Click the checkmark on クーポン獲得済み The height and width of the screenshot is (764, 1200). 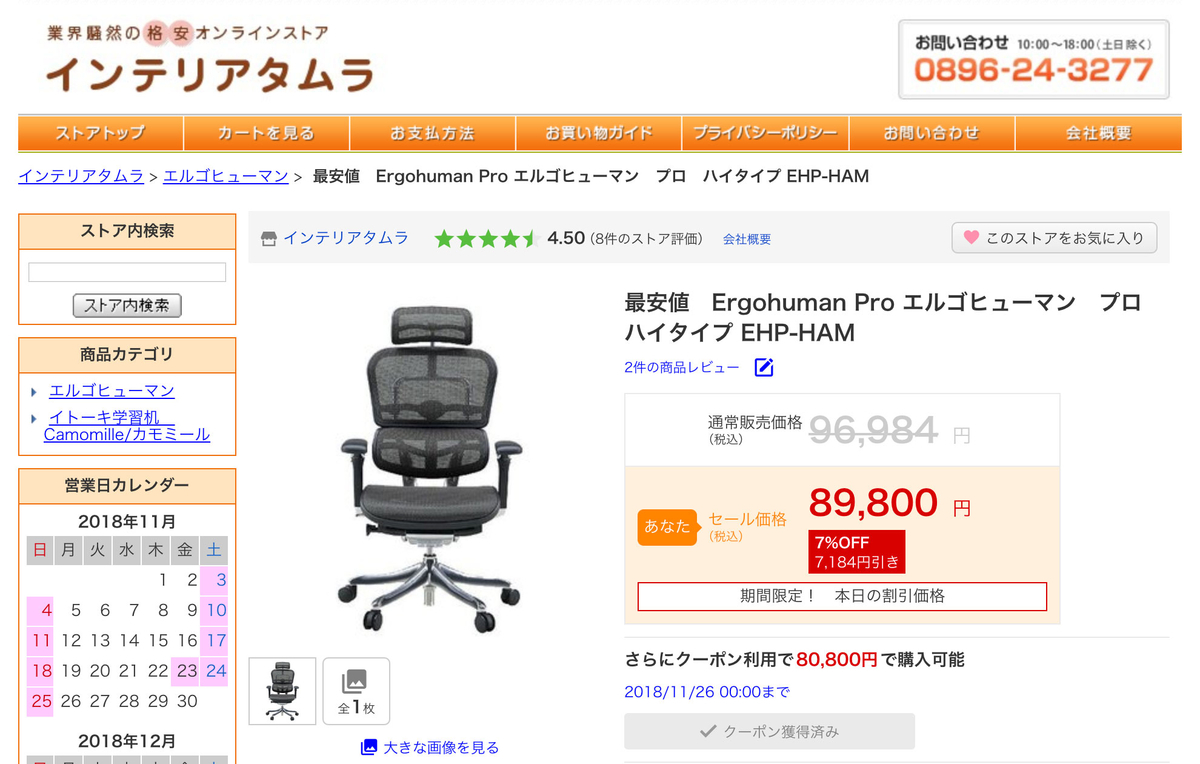[708, 732]
